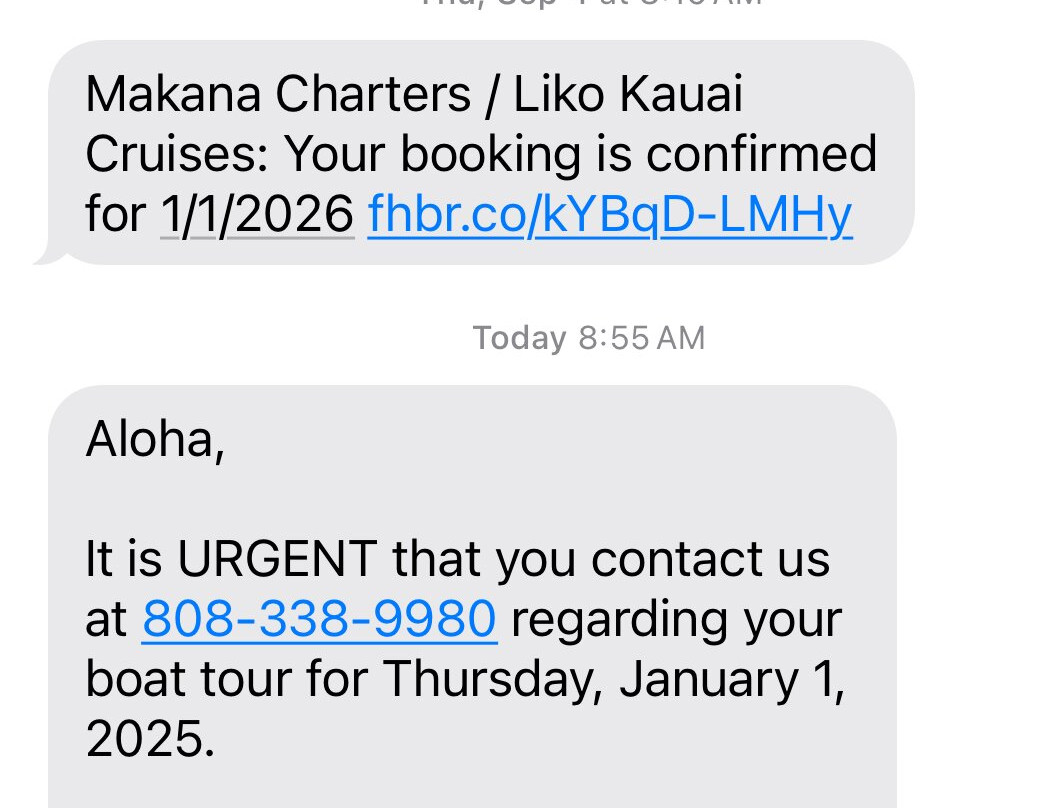Tap the tail of the first message bubble
Viewport: 1045px width, 808px height.
(x=48, y=255)
